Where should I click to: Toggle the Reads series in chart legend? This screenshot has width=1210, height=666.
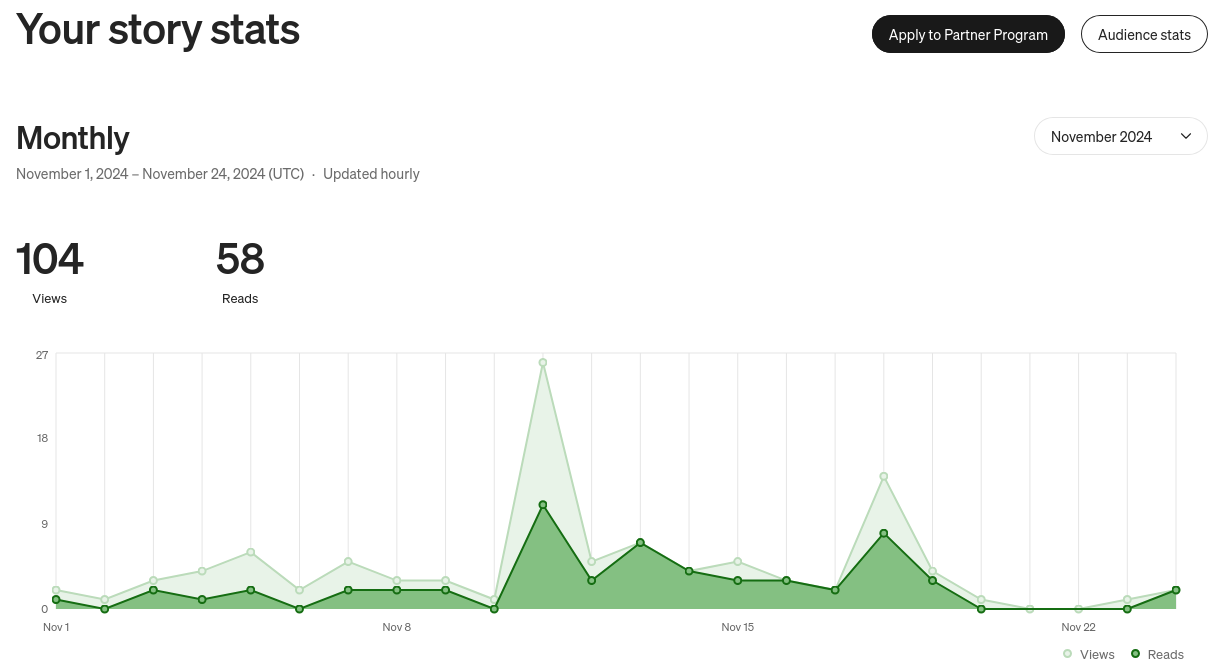1157,654
